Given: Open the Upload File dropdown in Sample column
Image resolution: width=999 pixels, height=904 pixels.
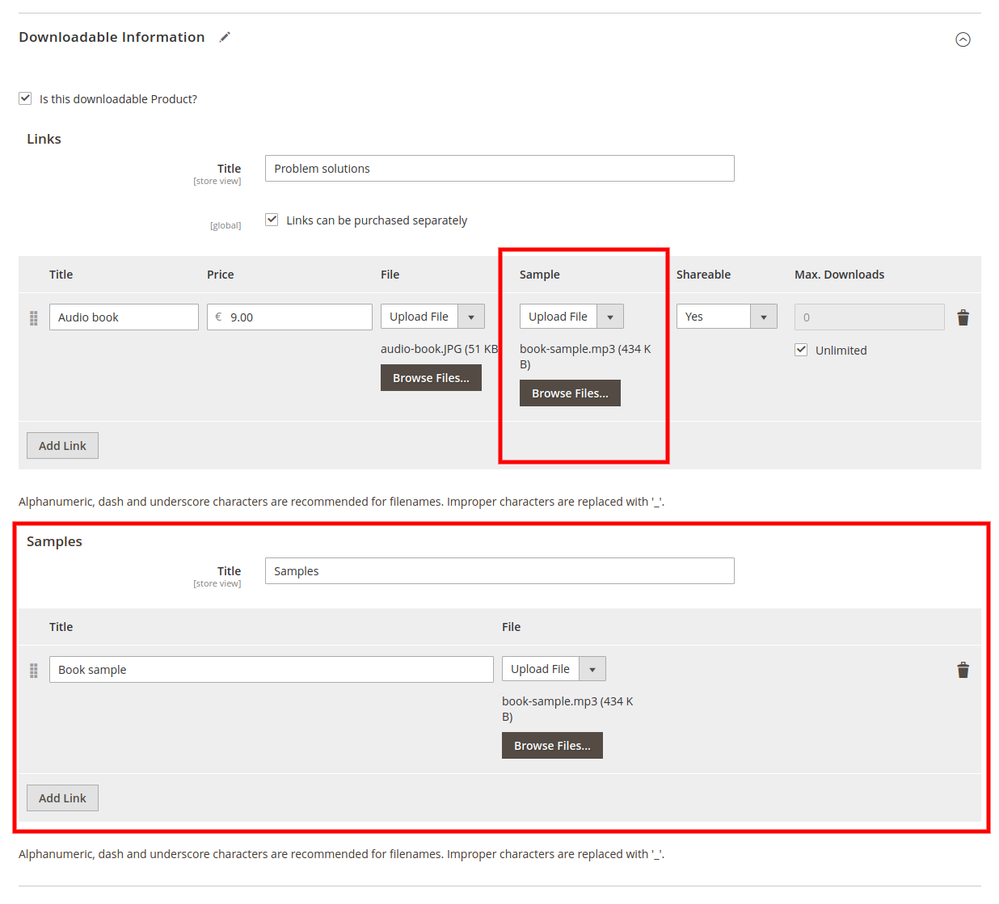Looking at the screenshot, I should (x=609, y=316).
